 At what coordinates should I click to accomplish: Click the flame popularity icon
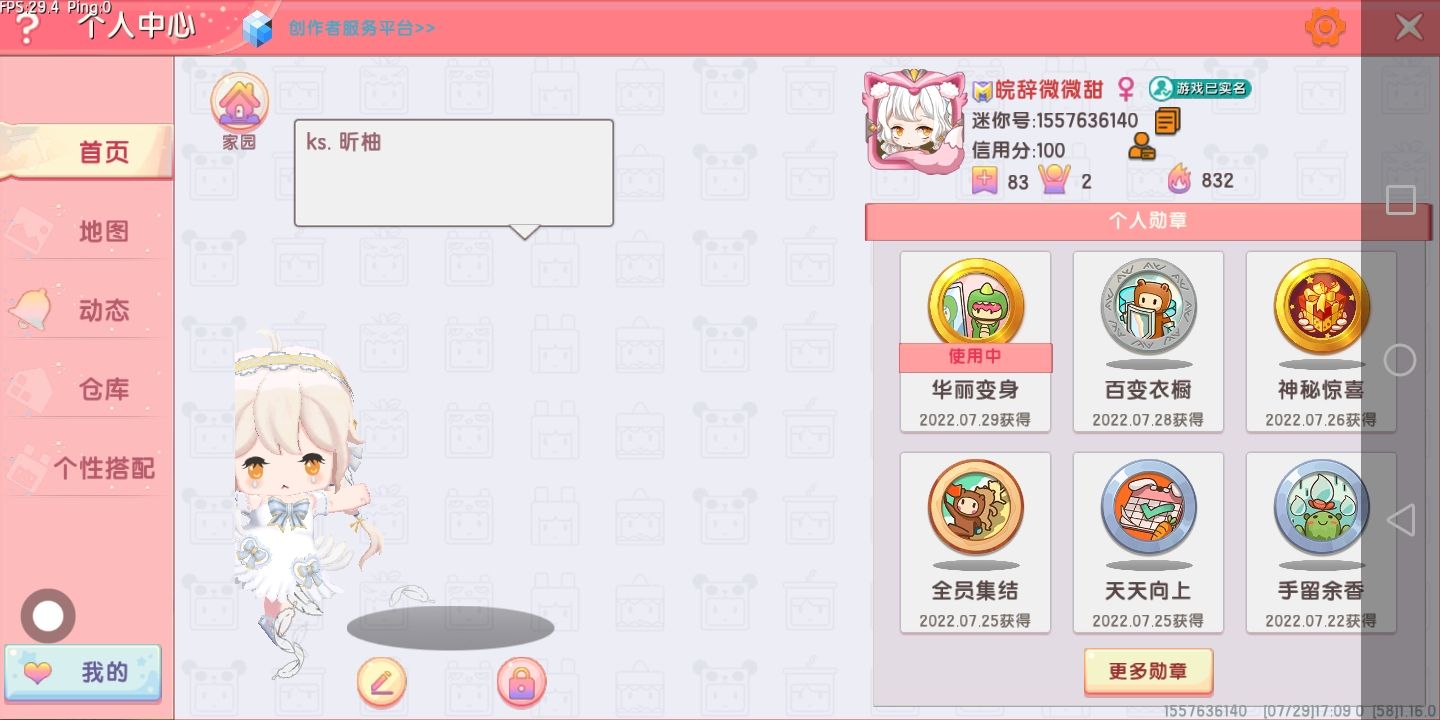coord(1180,180)
